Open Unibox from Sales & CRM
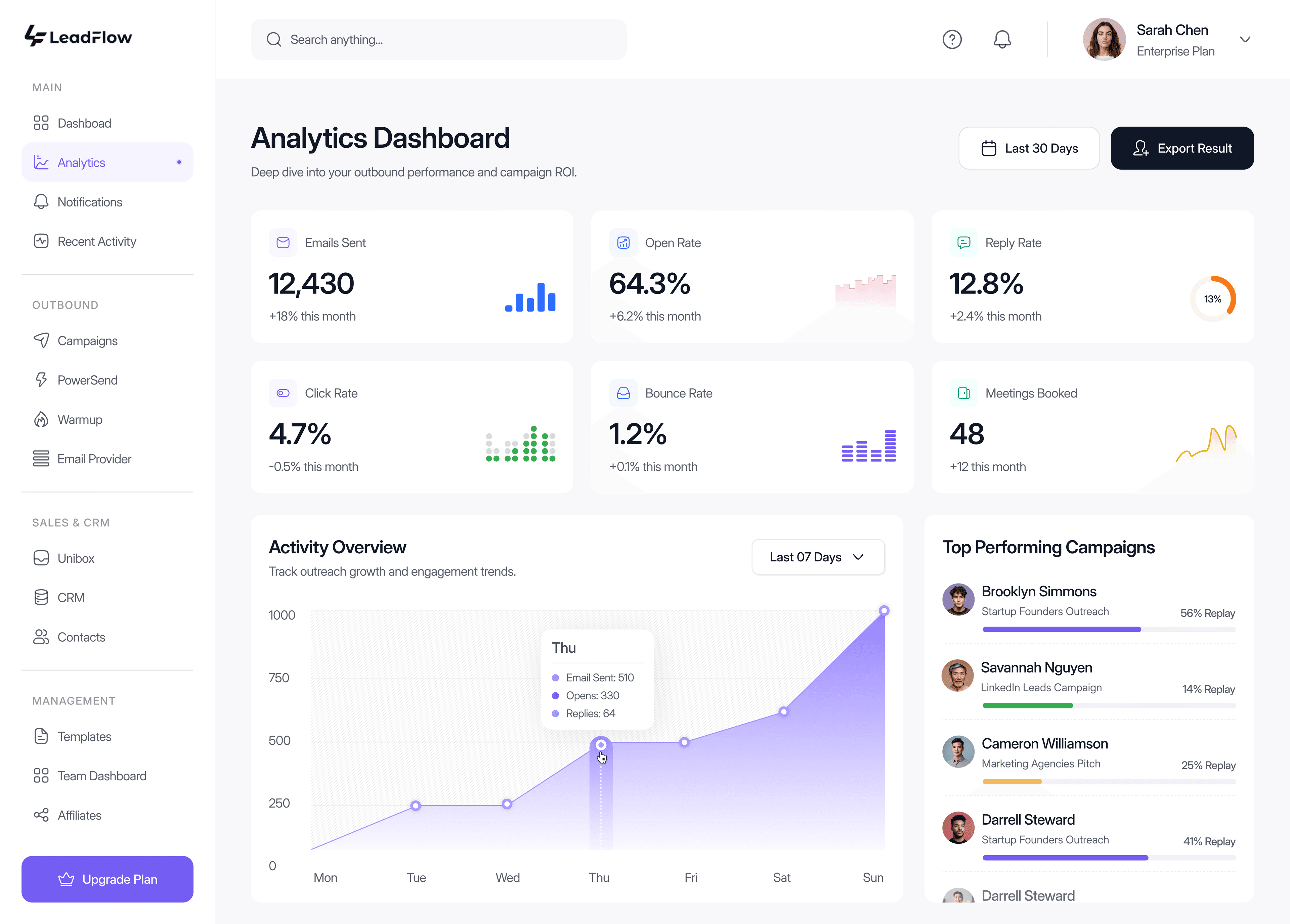The image size is (1290, 924). pos(76,558)
